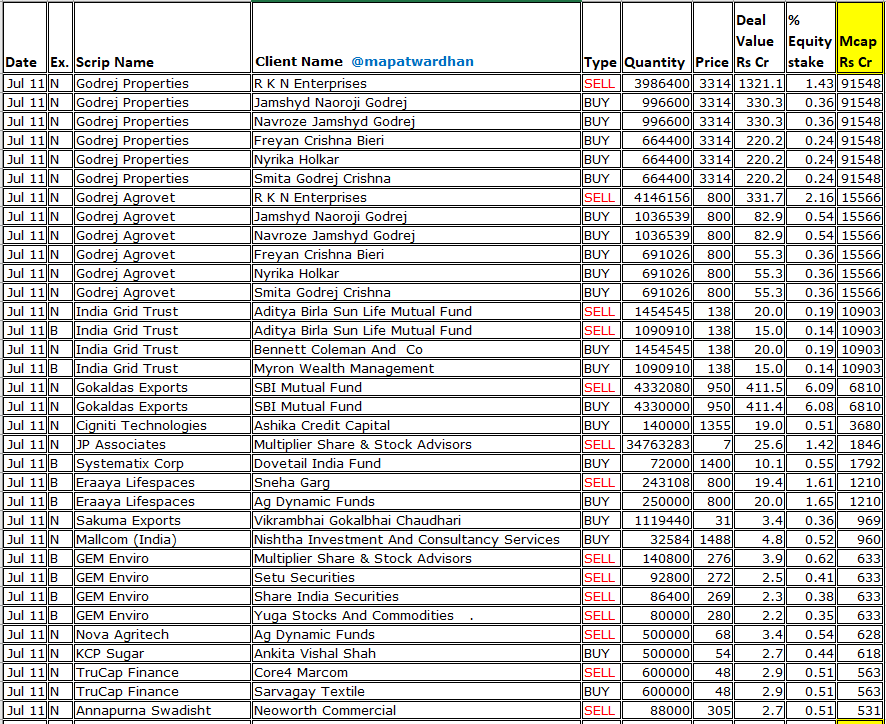Click exchange 'B' in Systematix Corp row
This screenshot has height=724, width=886.
click(60, 464)
